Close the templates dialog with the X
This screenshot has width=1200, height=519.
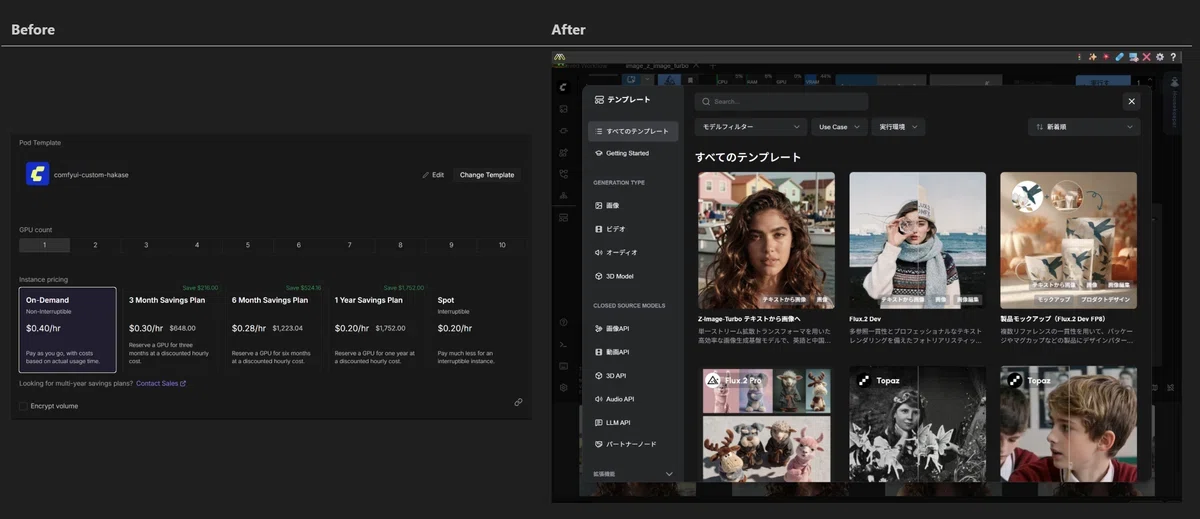click(x=1131, y=101)
